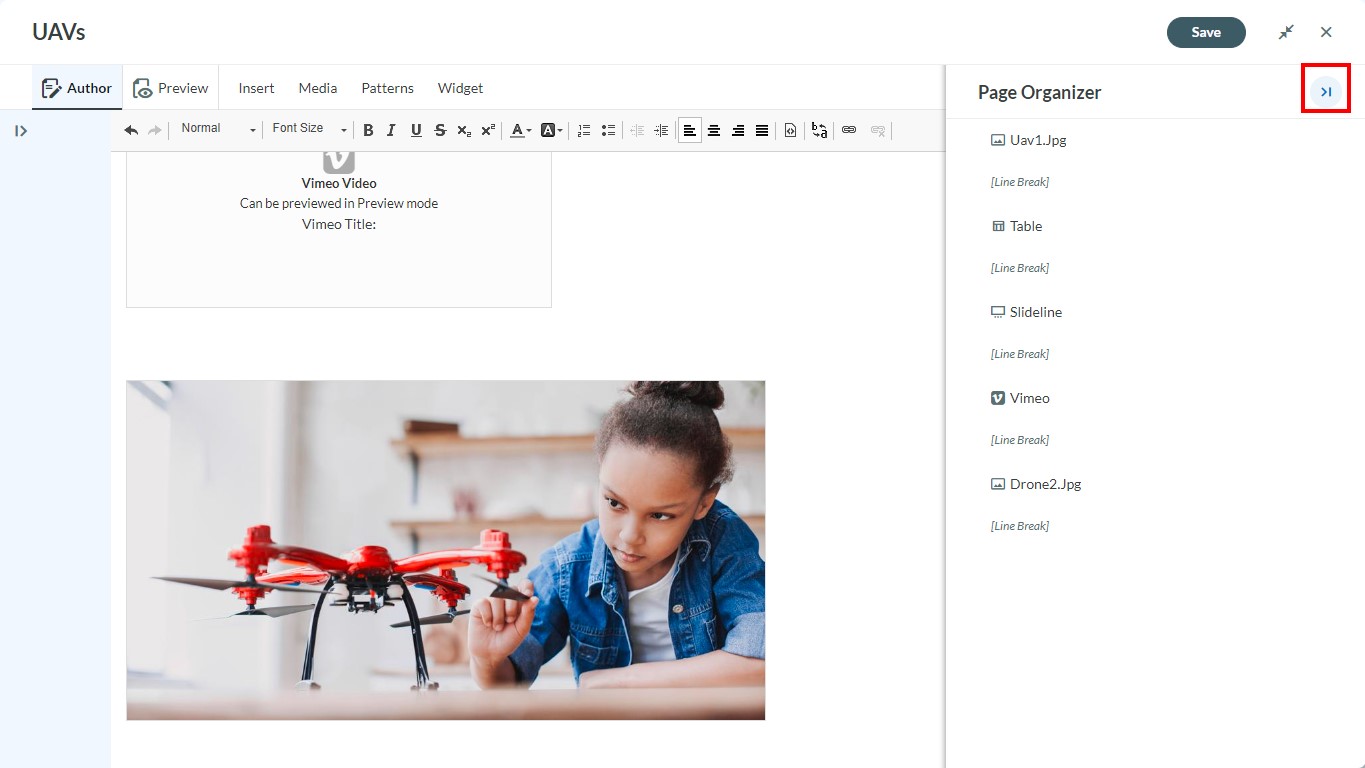The image size is (1365, 768).
Task: Click Line Break below Slideline
Action: pos(1020,354)
